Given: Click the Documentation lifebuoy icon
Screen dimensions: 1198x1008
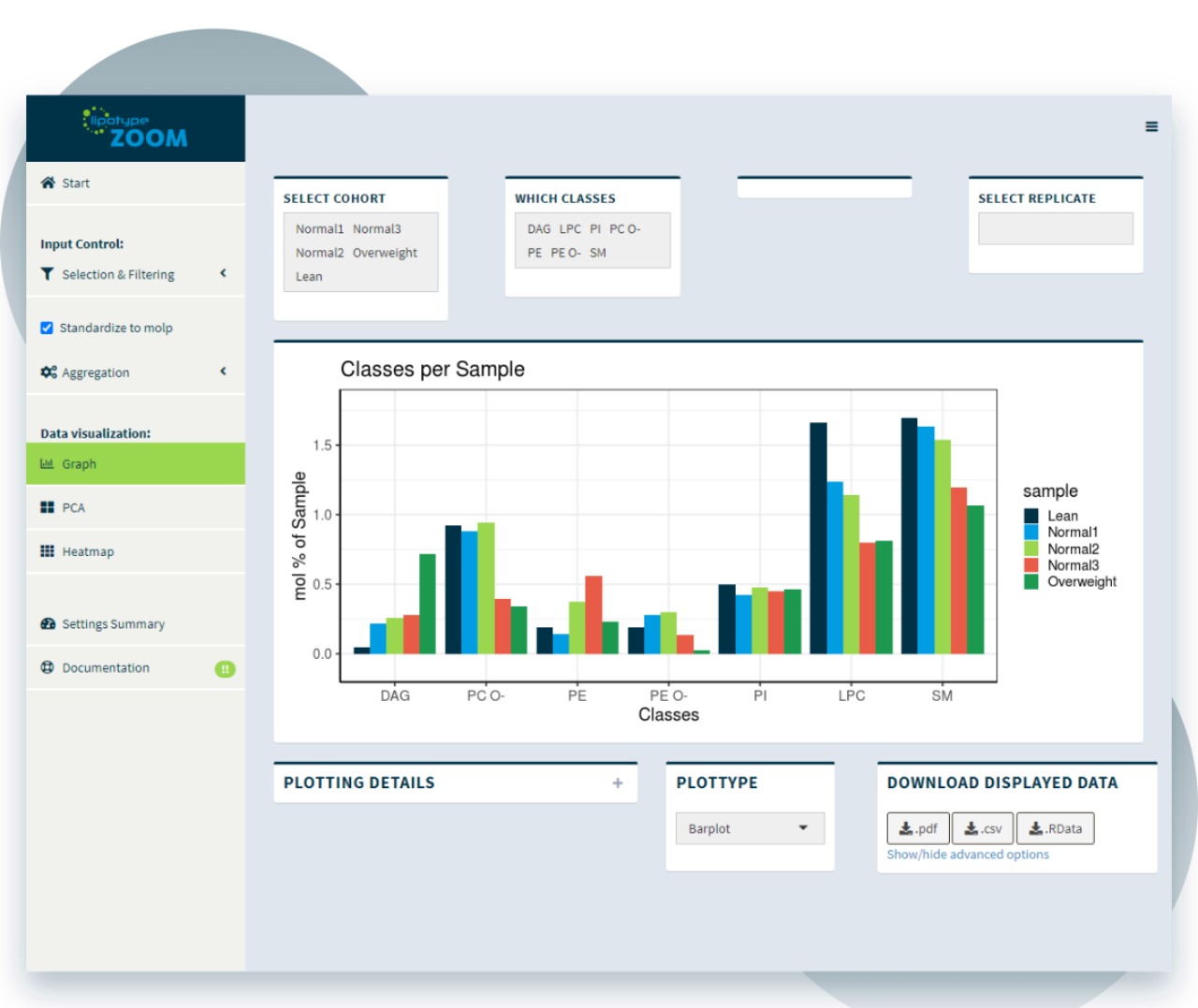Looking at the screenshot, I should (x=47, y=667).
